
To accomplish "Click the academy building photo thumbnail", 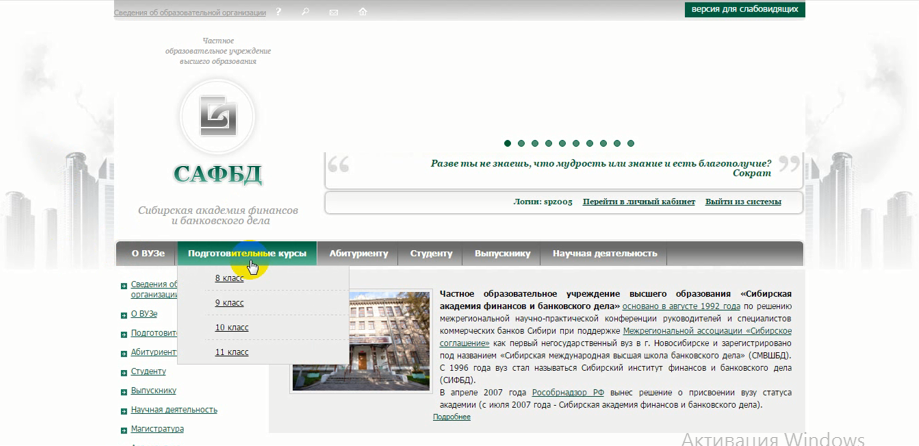I will [x=361, y=341].
